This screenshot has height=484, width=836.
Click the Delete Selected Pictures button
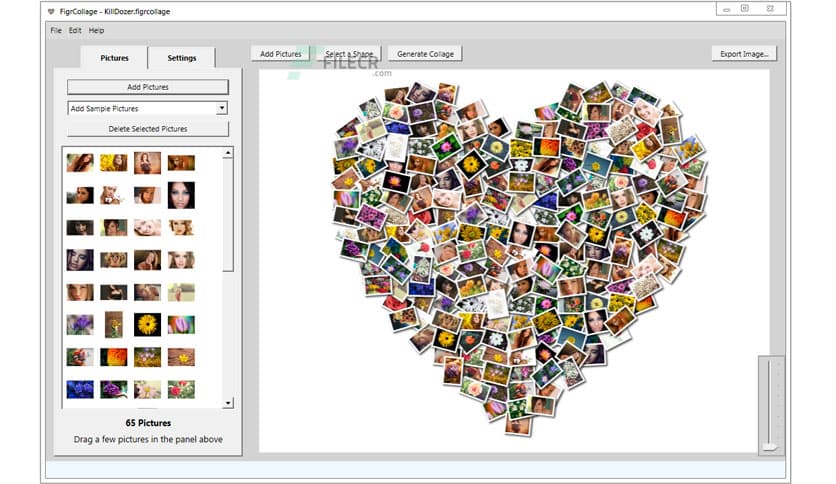(x=148, y=129)
